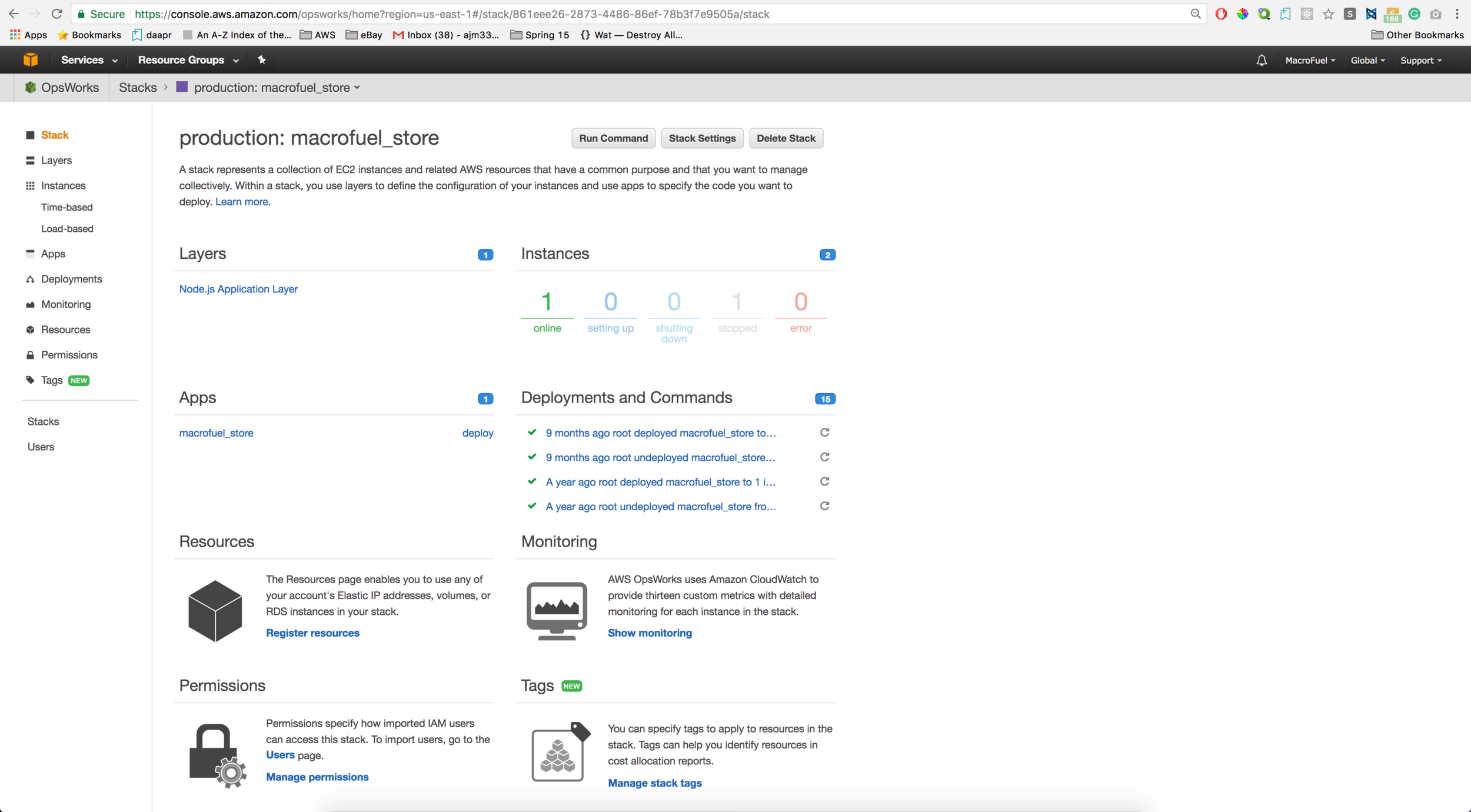
Task: Go to Stacks list in sidebar
Action: (43, 421)
